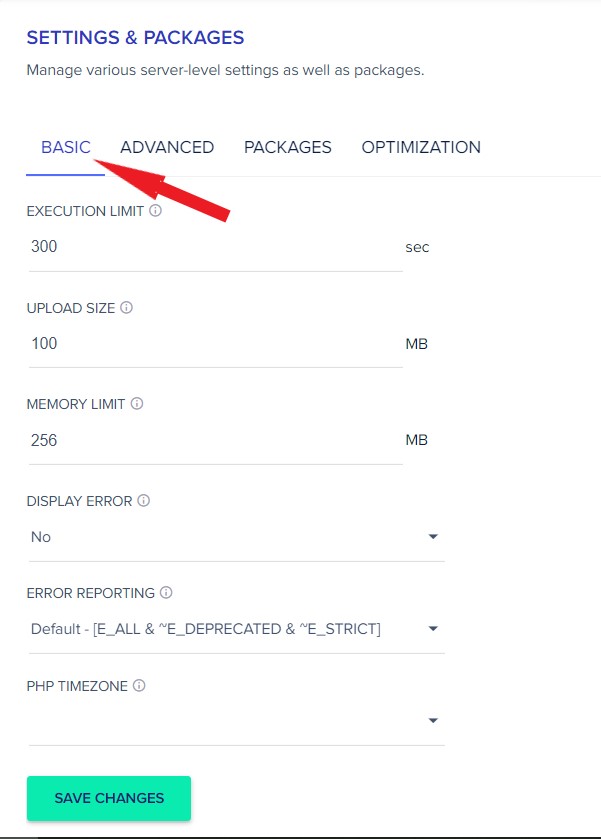Show the Error Reporting info icon
The height and width of the screenshot is (839, 601).
[166, 592]
